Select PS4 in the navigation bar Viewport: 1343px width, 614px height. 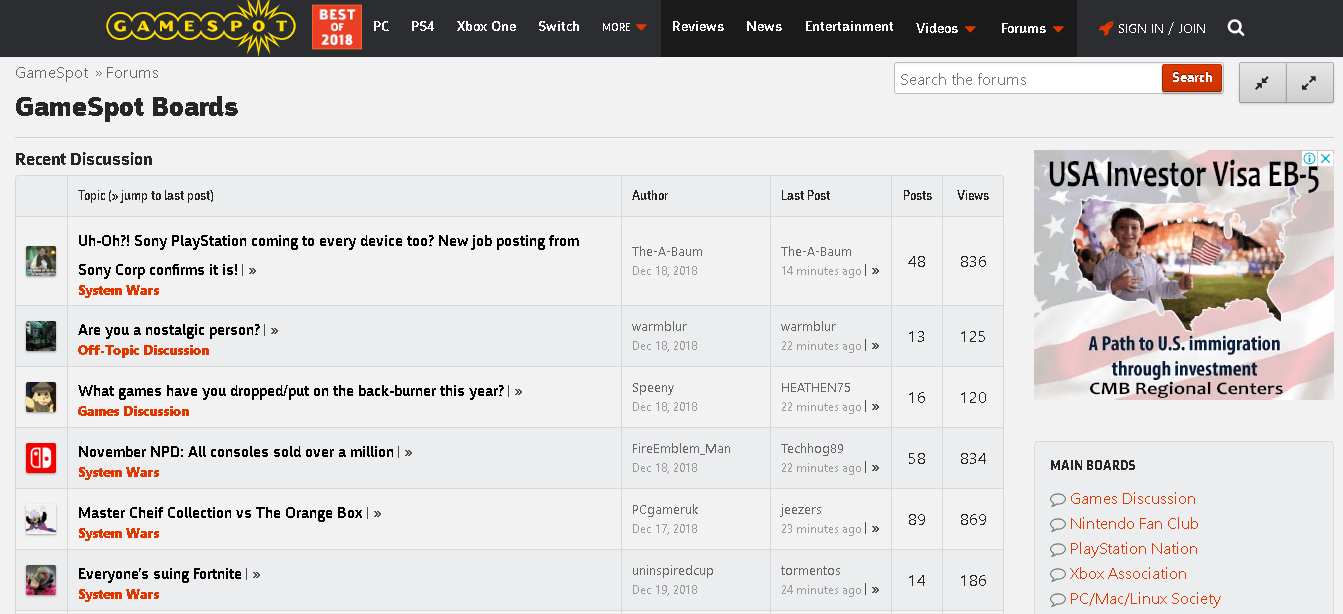[423, 27]
